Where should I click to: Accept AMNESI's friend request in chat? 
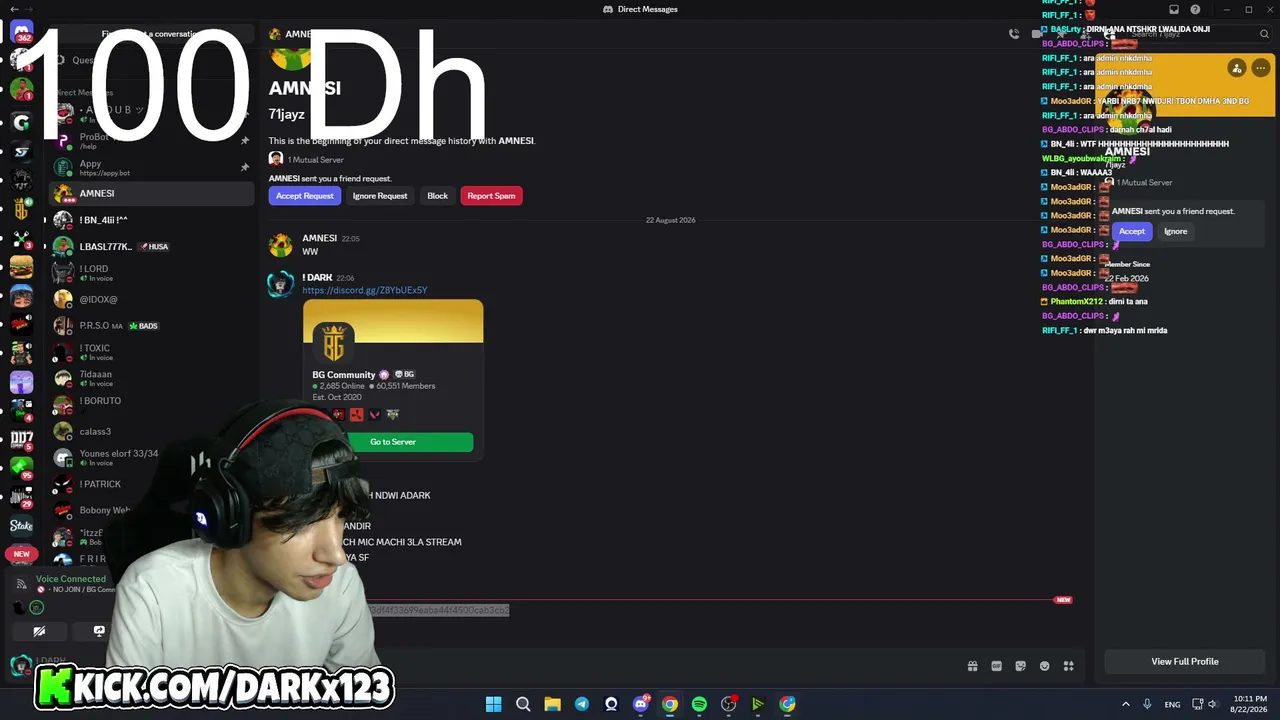tap(305, 196)
